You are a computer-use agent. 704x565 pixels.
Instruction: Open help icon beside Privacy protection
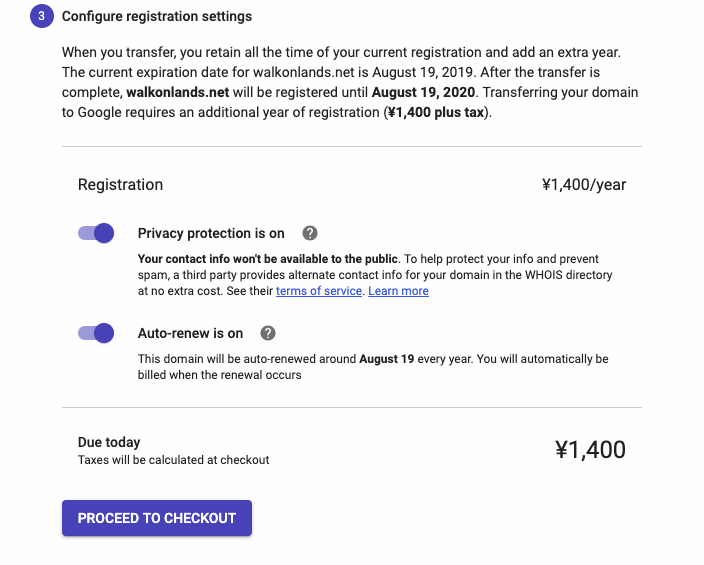310,233
